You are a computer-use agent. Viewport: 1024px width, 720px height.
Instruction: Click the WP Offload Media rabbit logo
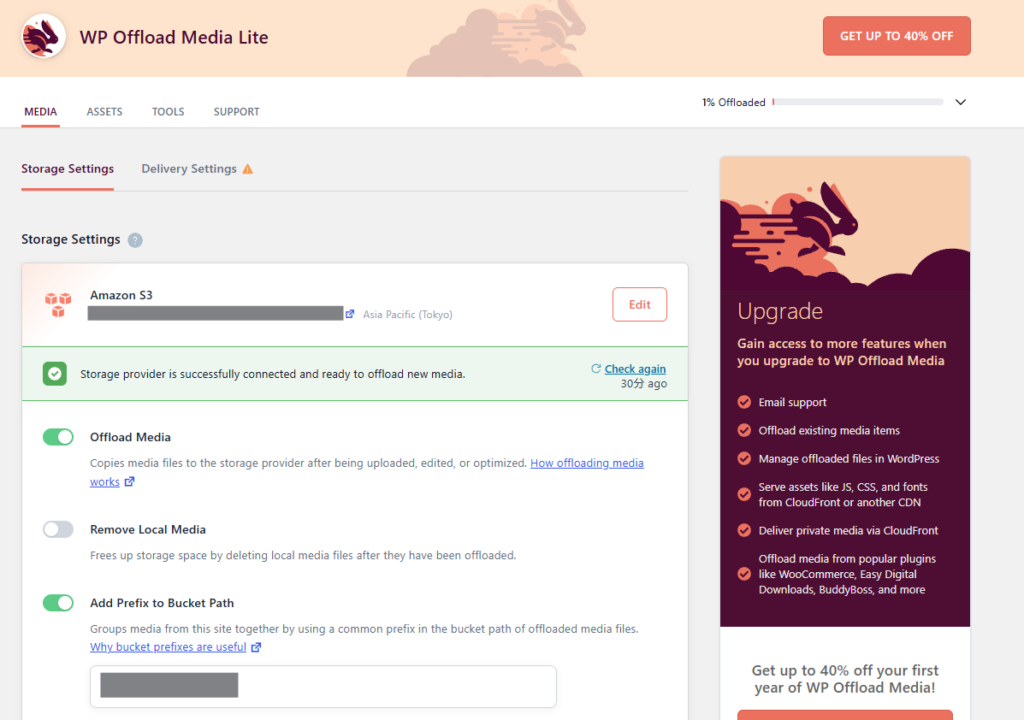coord(43,37)
